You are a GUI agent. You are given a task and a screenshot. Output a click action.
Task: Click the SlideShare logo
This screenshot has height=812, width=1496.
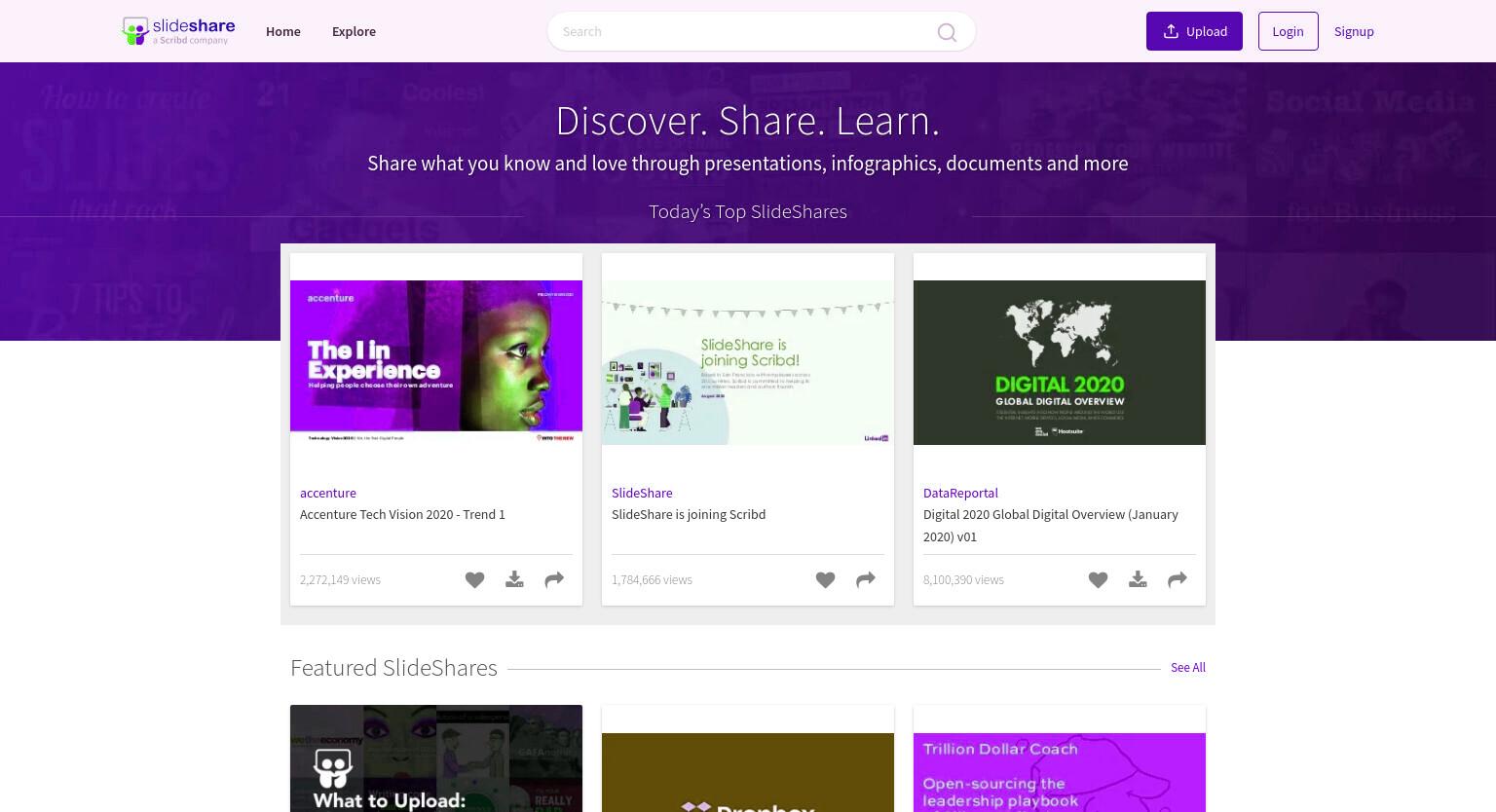pos(178,31)
